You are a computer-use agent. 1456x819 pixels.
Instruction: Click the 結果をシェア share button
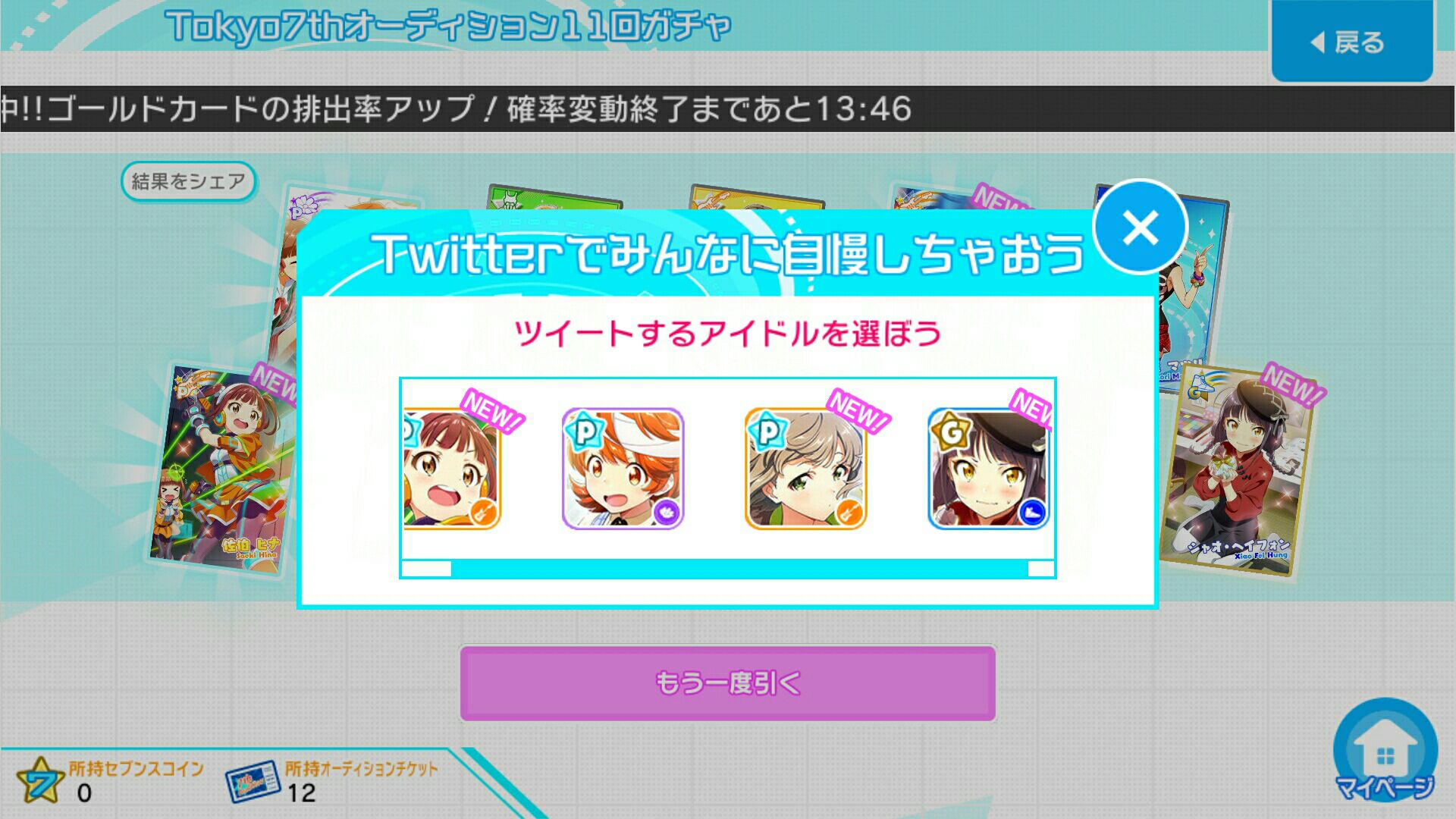click(x=188, y=182)
